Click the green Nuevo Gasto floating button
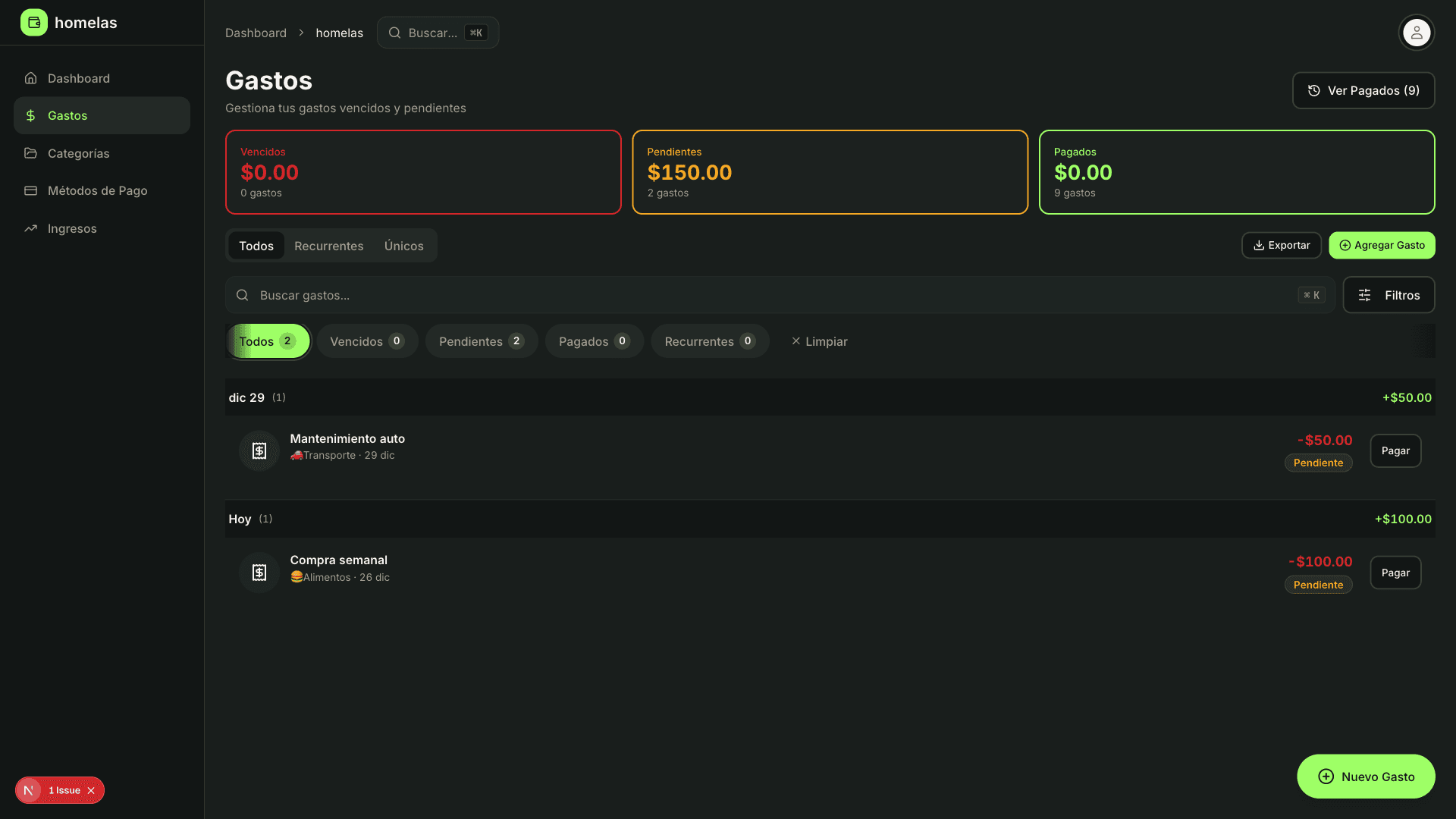 click(x=1365, y=776)
